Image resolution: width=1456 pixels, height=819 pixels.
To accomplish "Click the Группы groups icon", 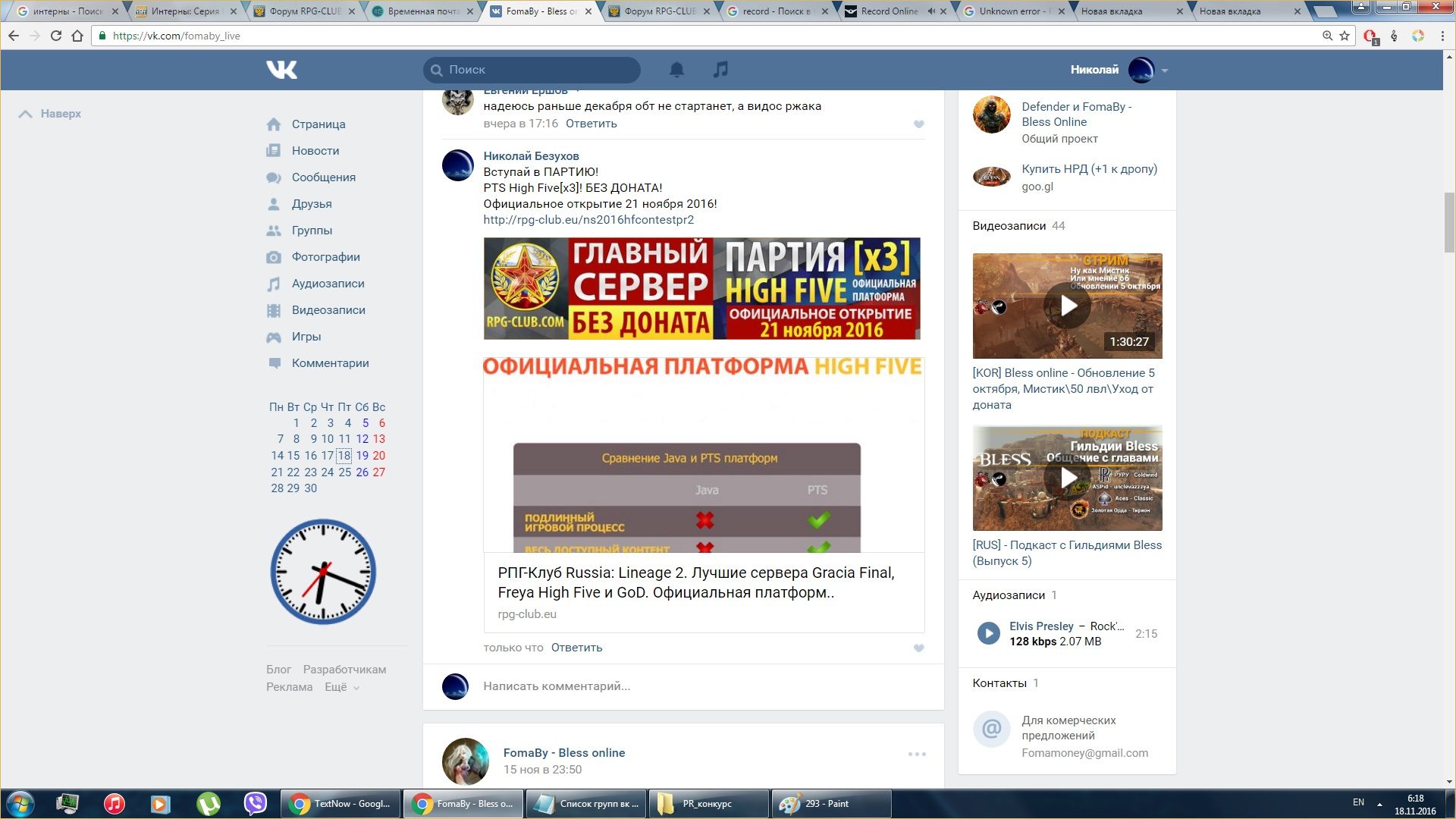I will tap(274, 231).
